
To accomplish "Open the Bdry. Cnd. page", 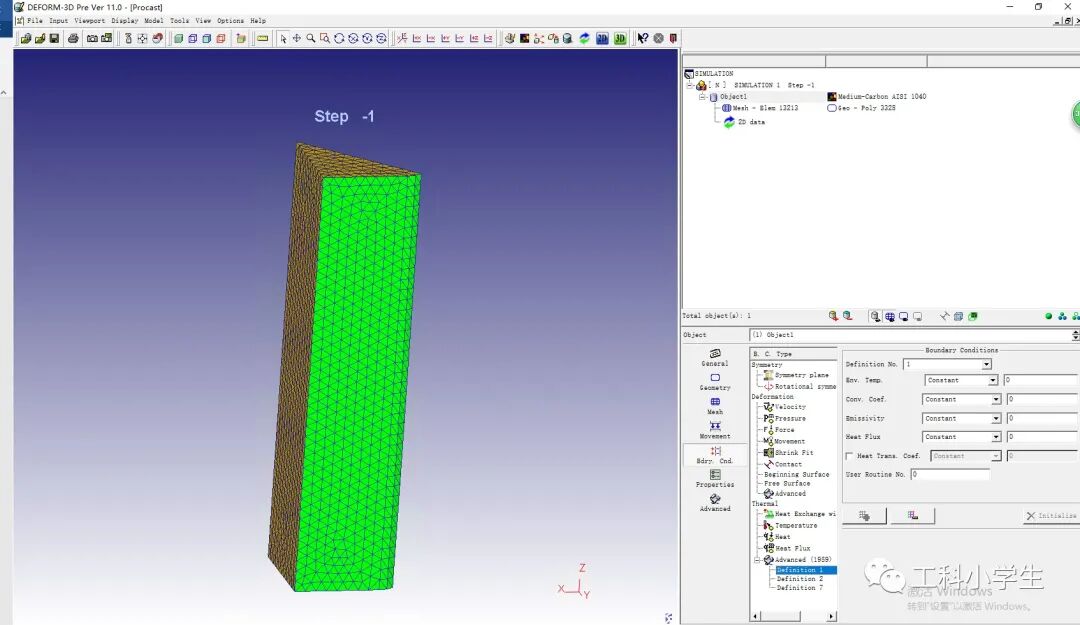I will tap(715, 455).
